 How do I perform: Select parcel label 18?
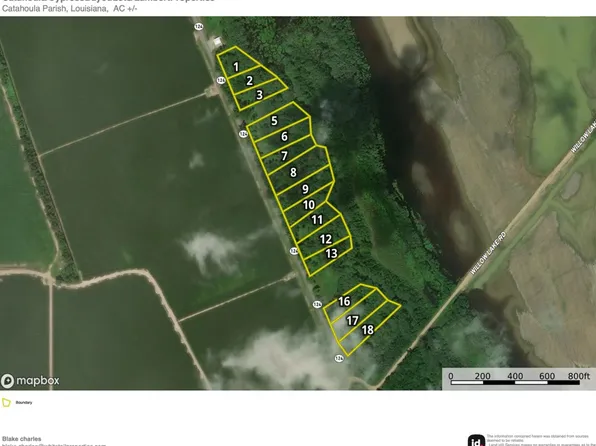click(368, 330)
